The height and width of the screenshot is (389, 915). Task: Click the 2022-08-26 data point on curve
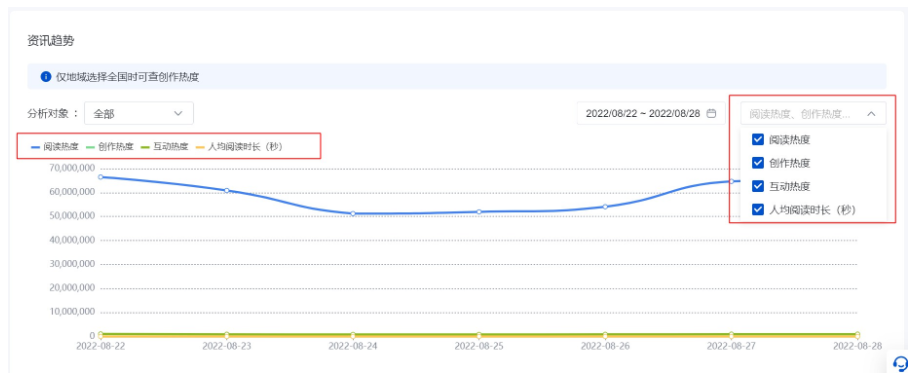point(605,206)
